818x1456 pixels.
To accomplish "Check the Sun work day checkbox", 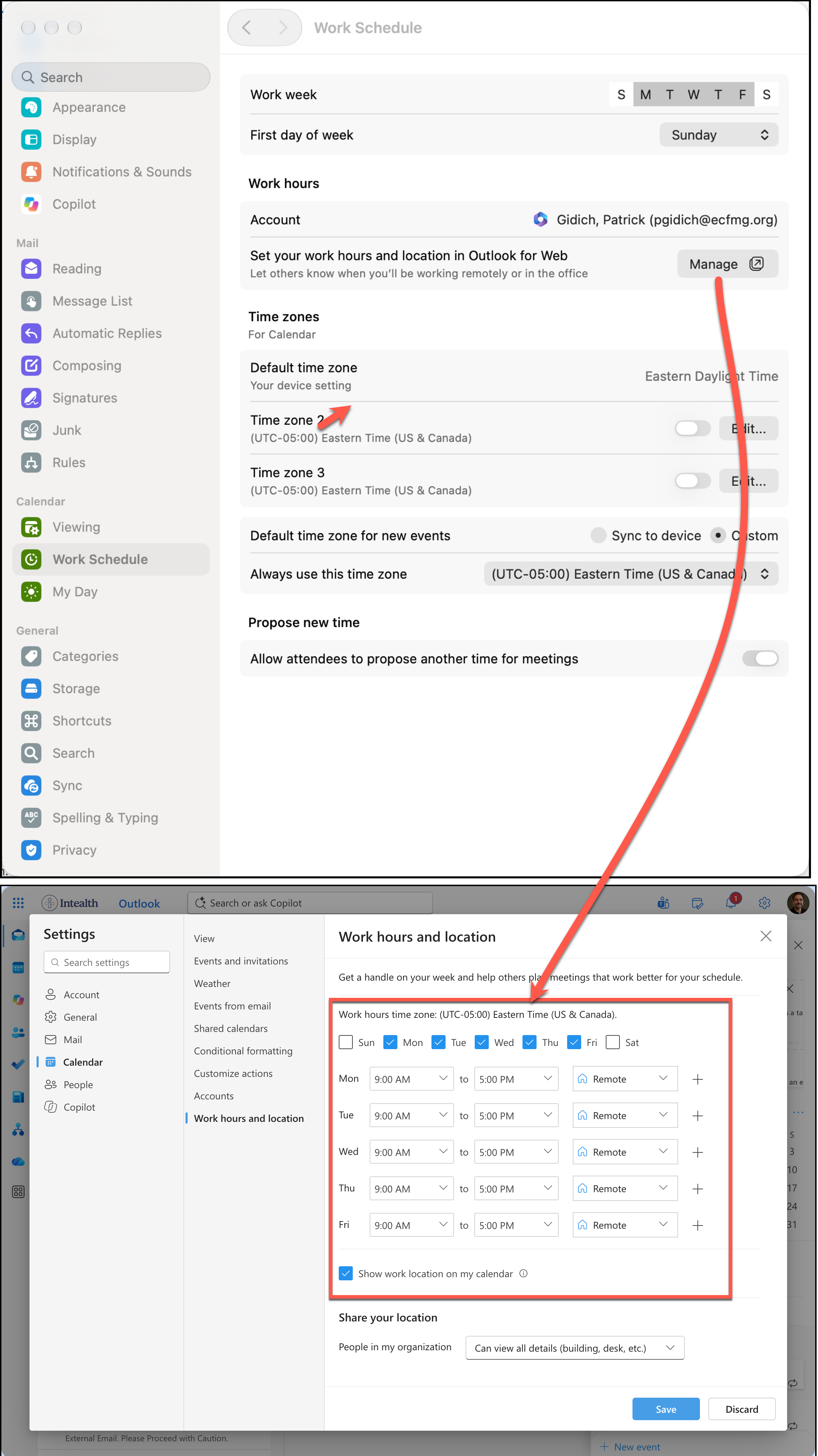I will click(x=345, y=1042).
